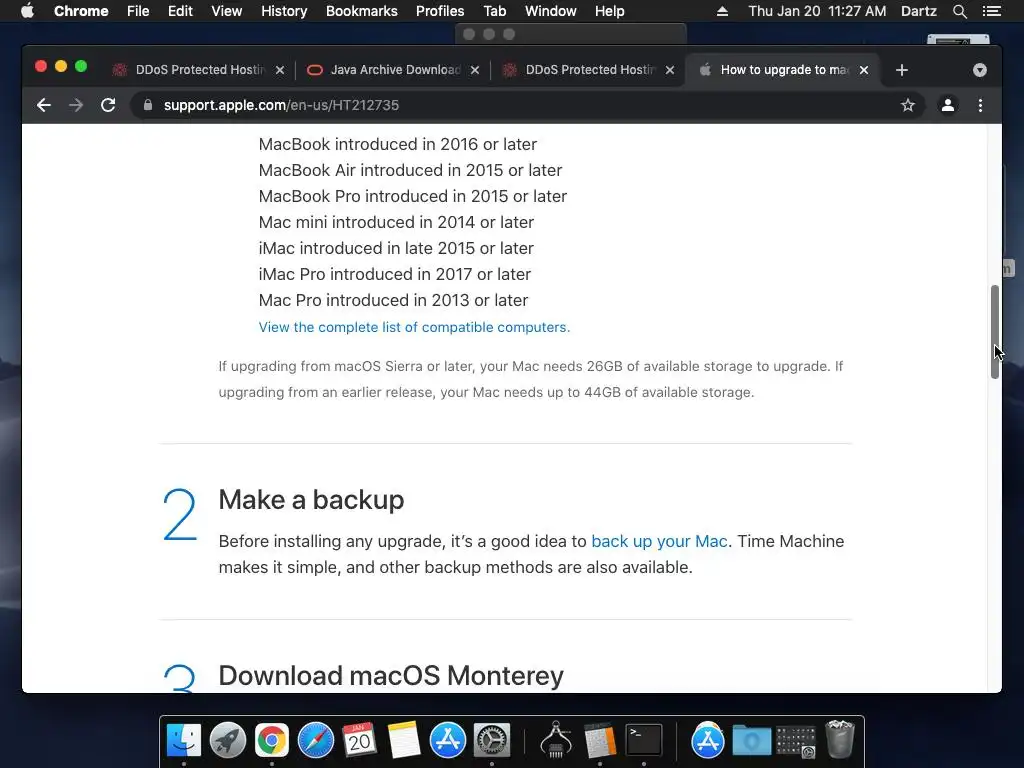Close the first DDoS Protected Hosting tab
Image resolution: width=1024 pixels, height=768 pixels.
pyautogui.click(x=280, y=70)
